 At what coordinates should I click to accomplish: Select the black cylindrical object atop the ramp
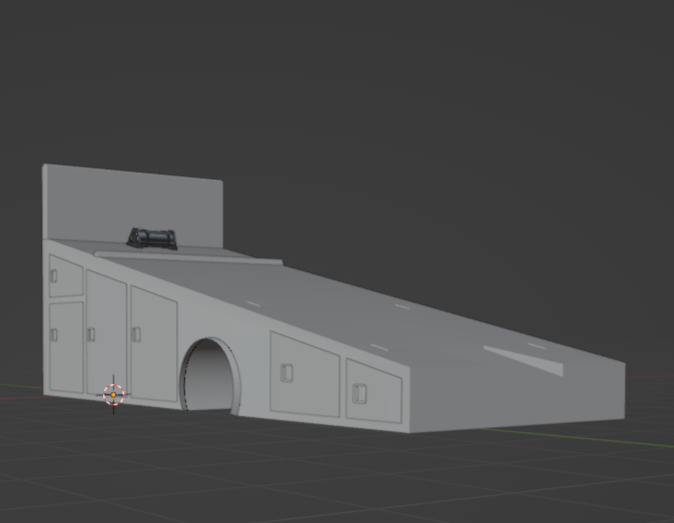[152, 239]
